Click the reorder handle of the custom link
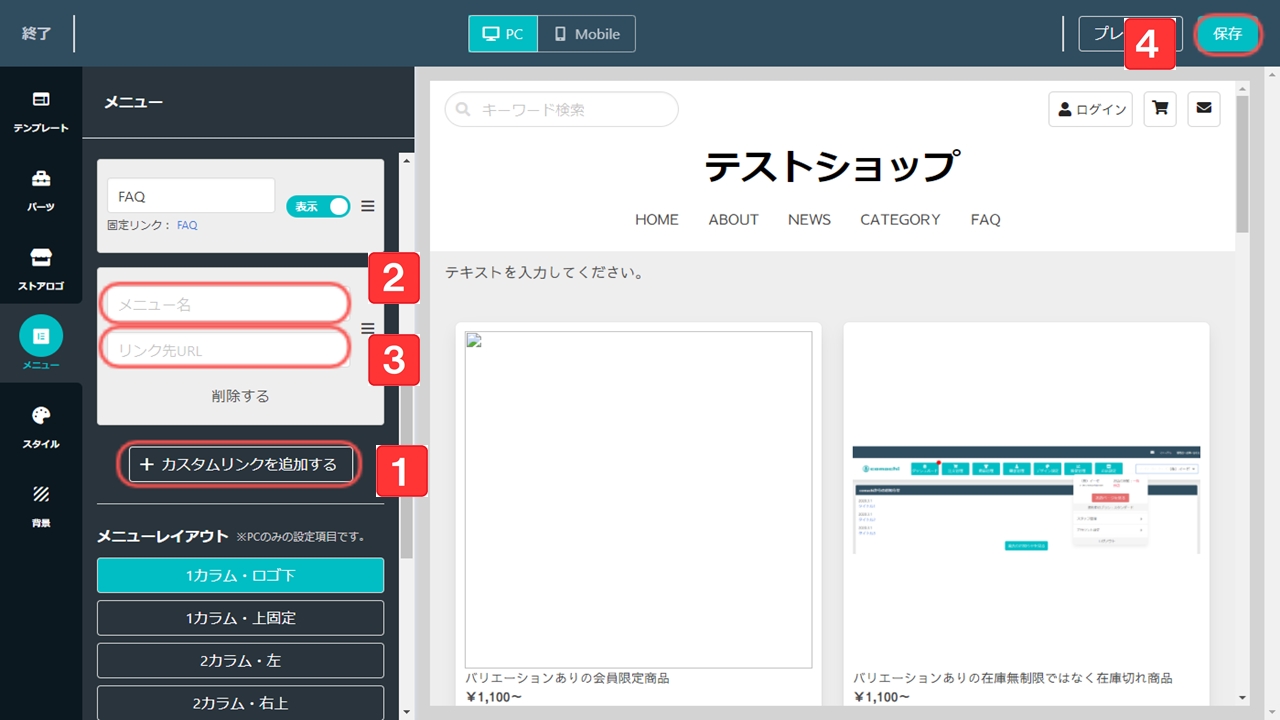This screenshot has width=1280, height=720. click(368, 328)
